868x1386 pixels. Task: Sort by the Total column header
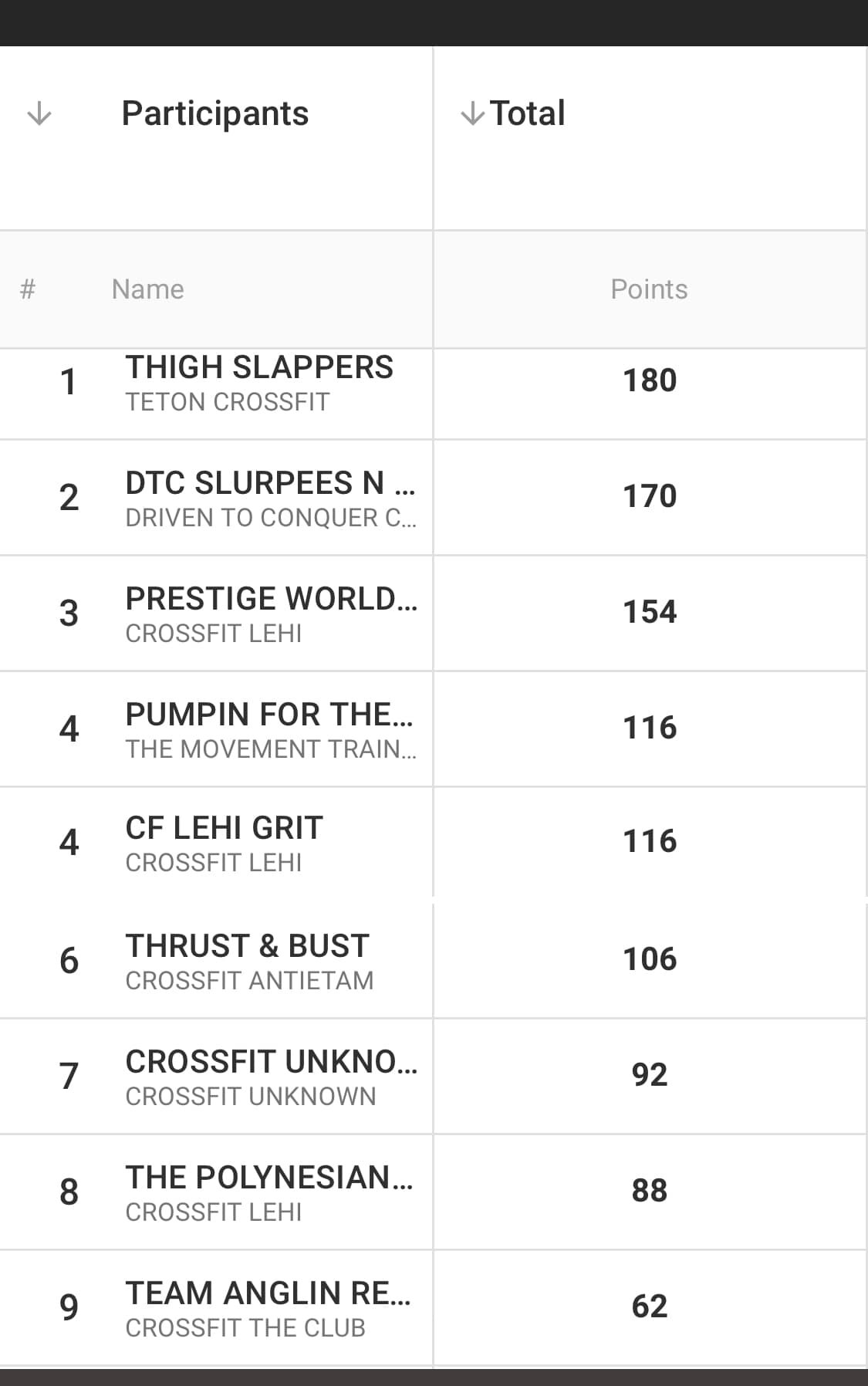(528, 113)
